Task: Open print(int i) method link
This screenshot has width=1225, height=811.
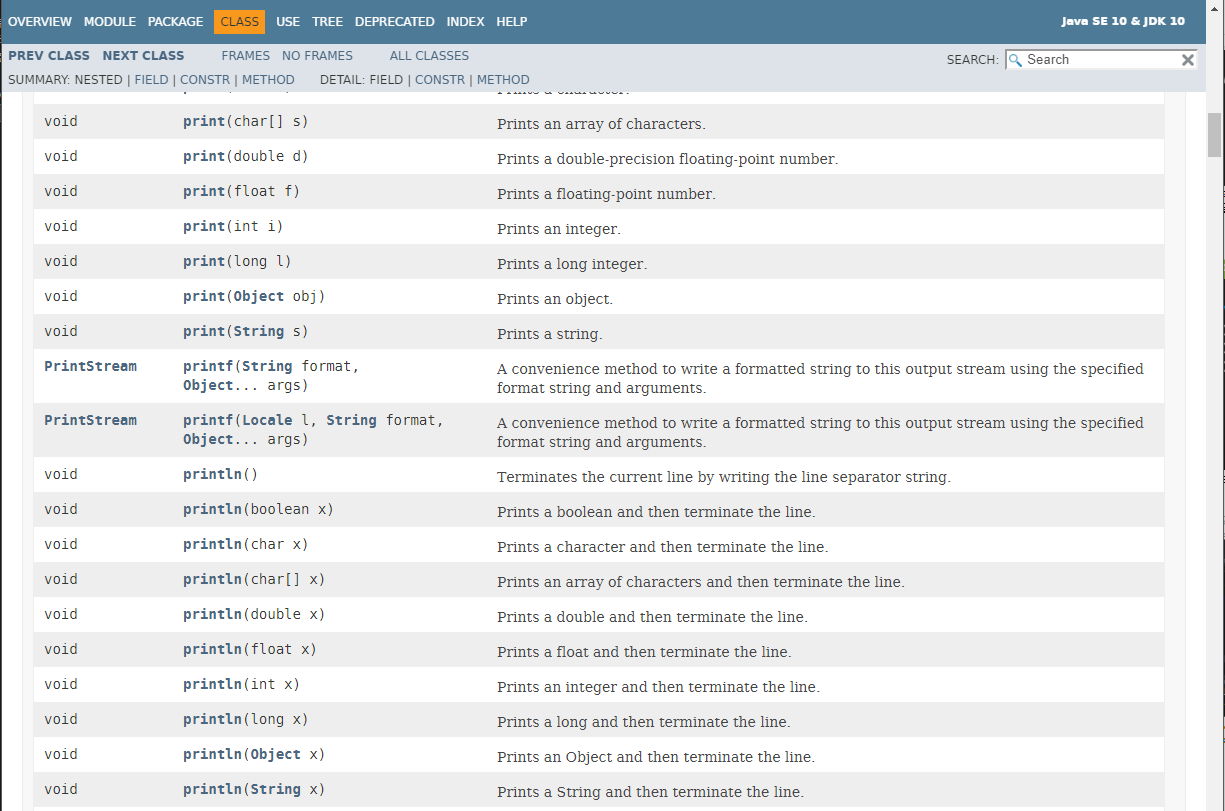Action: point(204,227)
